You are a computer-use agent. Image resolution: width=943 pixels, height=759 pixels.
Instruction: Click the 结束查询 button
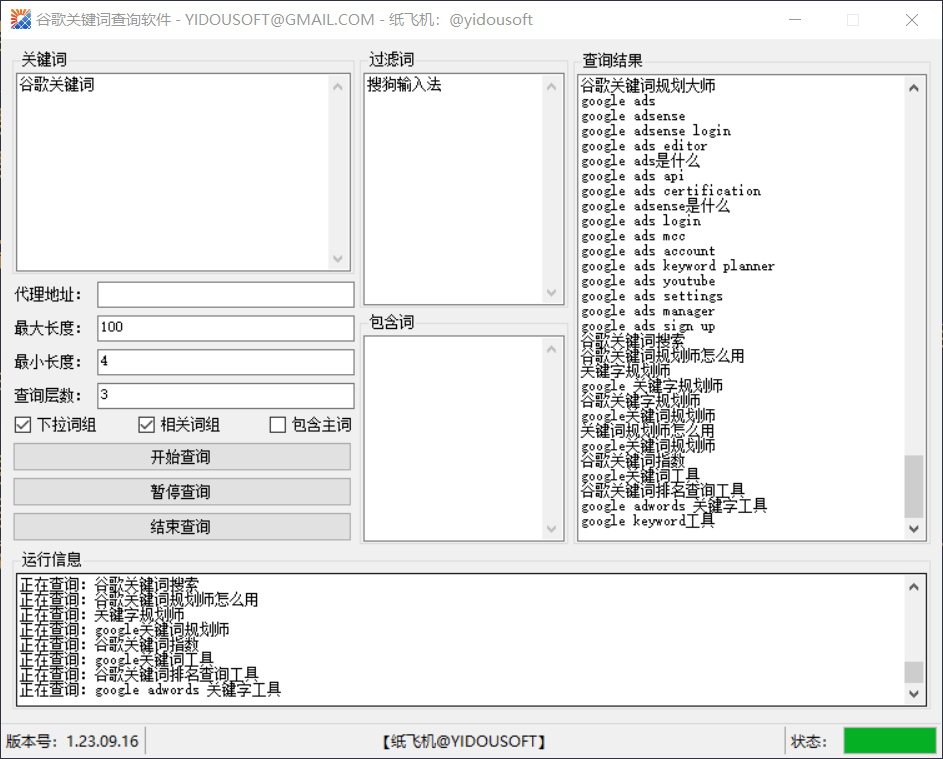coord(182,527)
